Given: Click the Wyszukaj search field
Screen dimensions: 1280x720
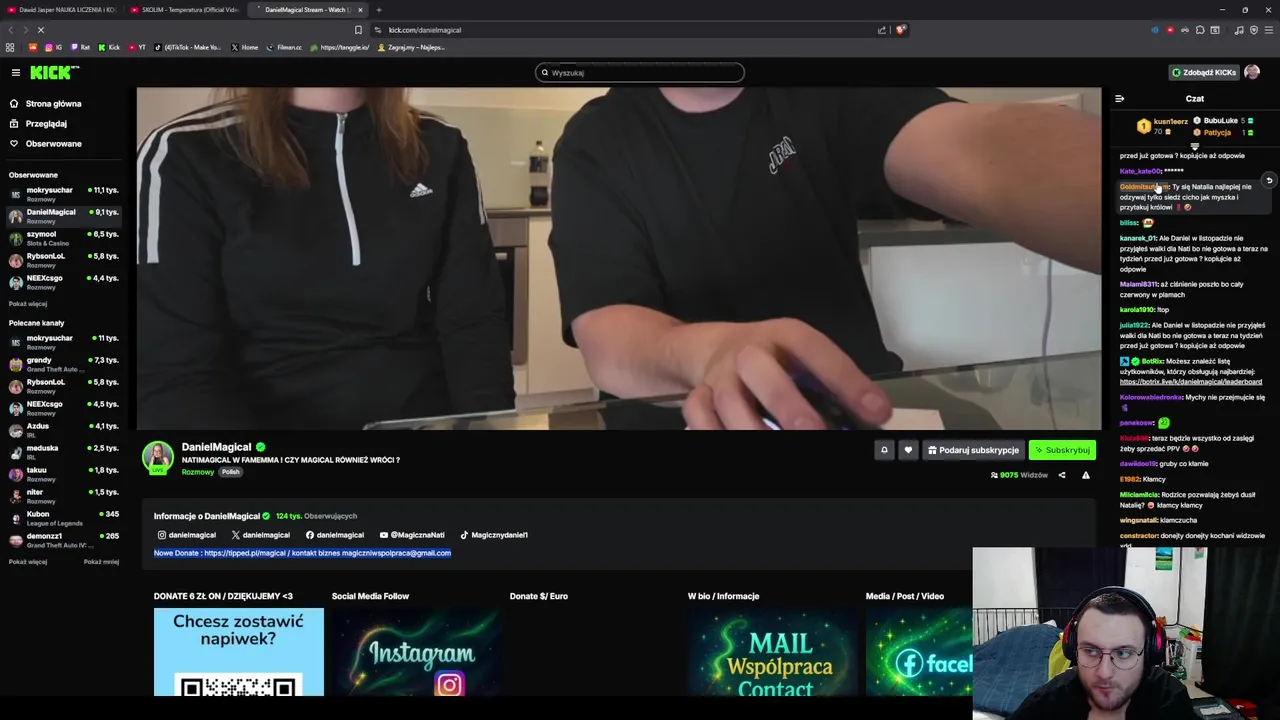Looking at the screenshot, I should pyautogui.click(x=640, y=72).
